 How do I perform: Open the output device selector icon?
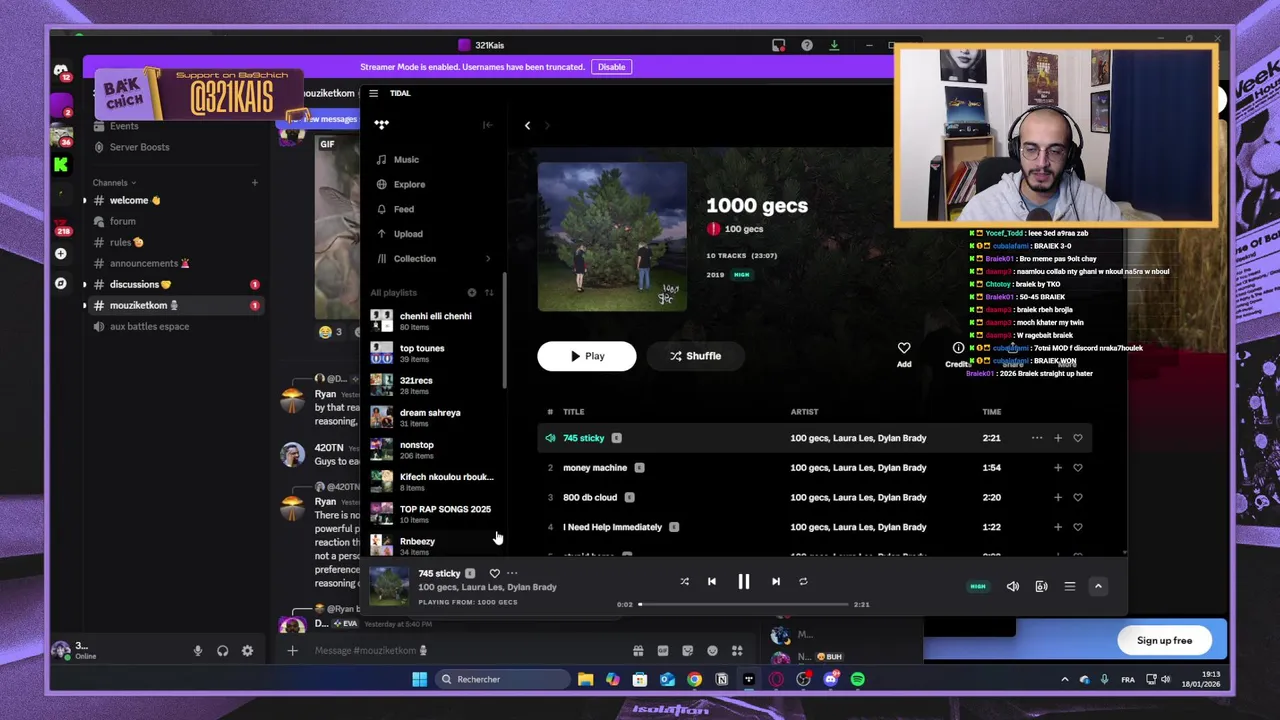click(x=1041, y=587)
